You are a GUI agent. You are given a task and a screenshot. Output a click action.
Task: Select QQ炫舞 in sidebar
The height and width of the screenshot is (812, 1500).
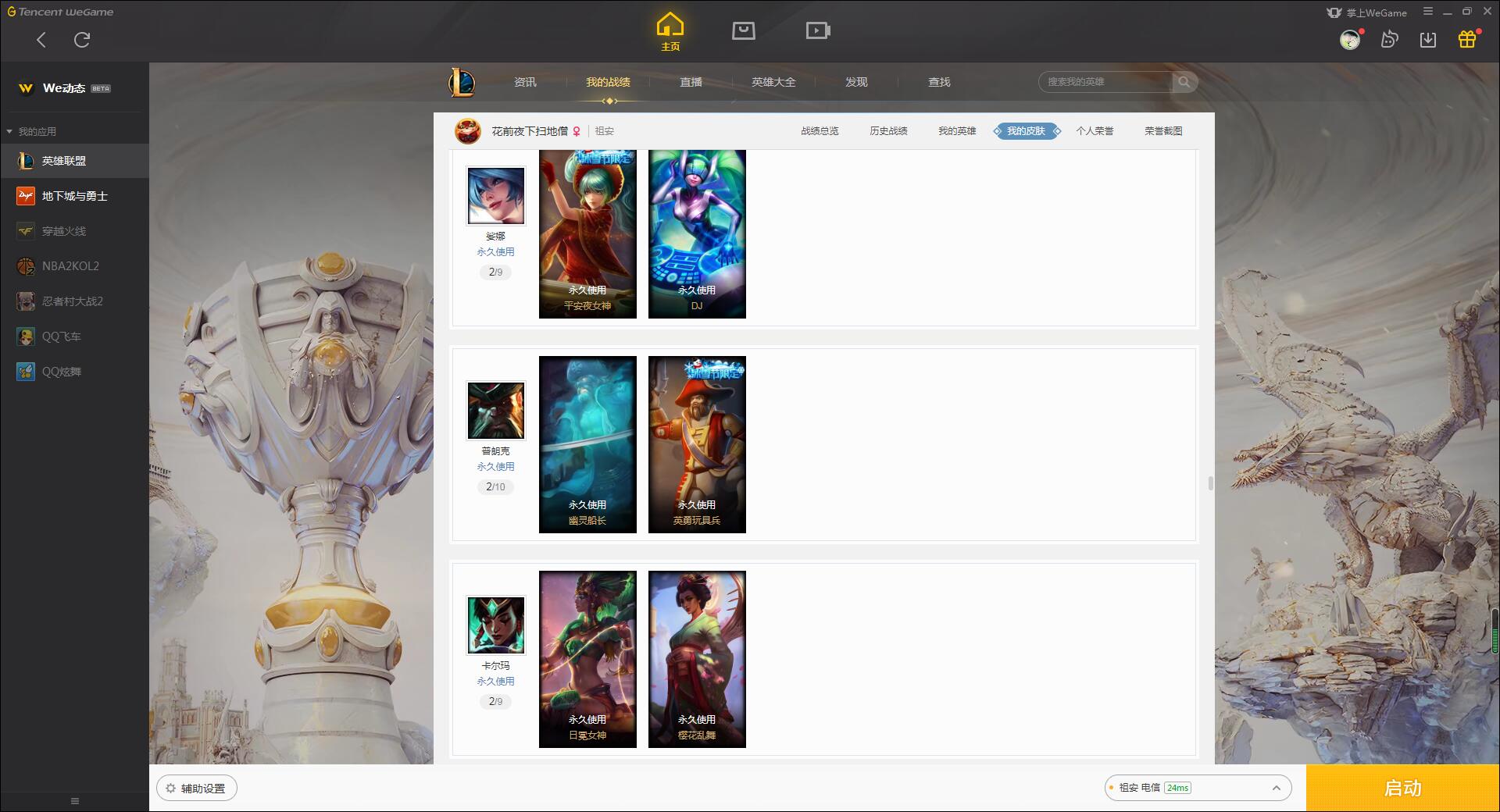point(74,372)
